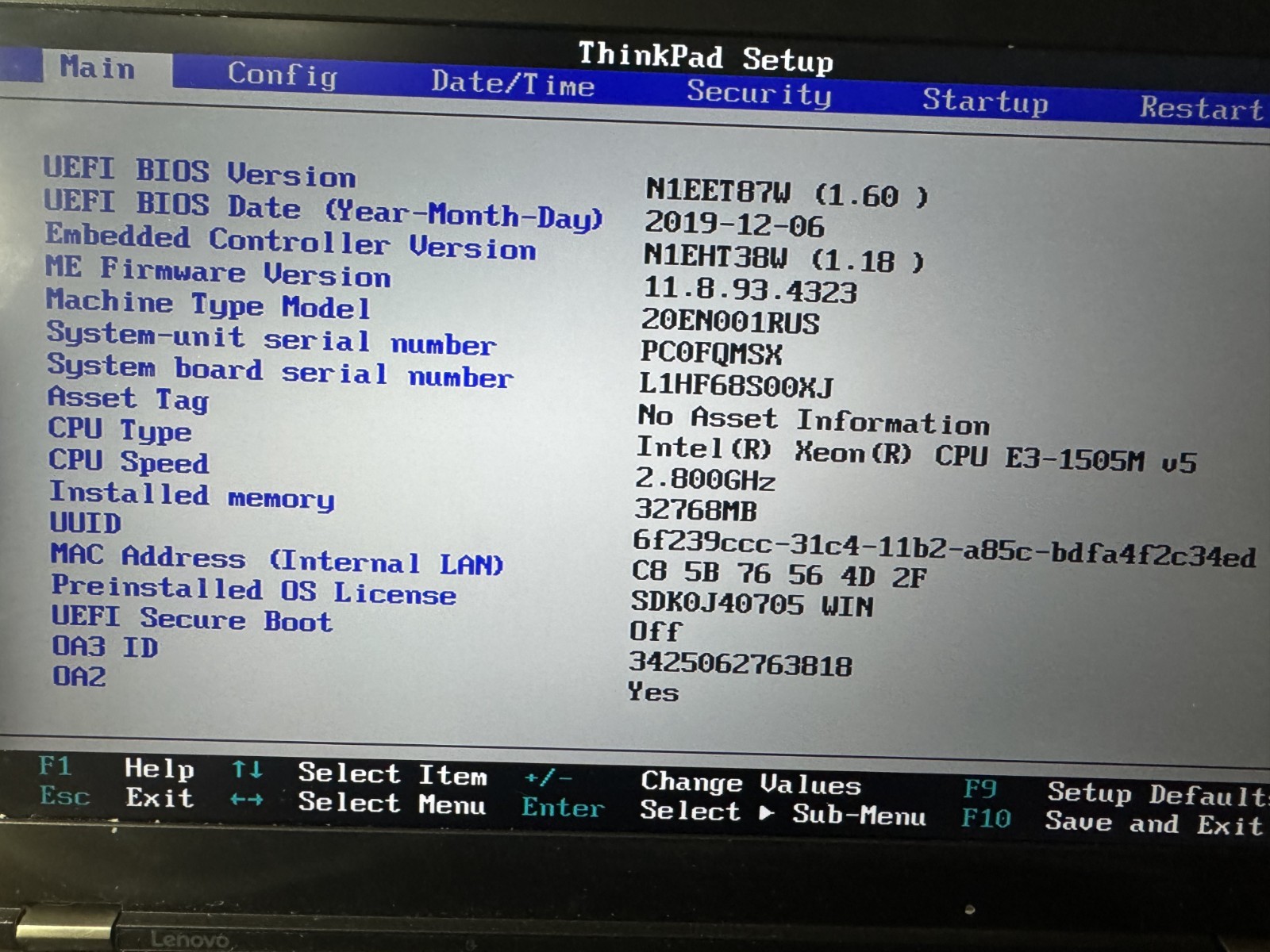Click the Select Sub-Menu legend

(783, 812)
